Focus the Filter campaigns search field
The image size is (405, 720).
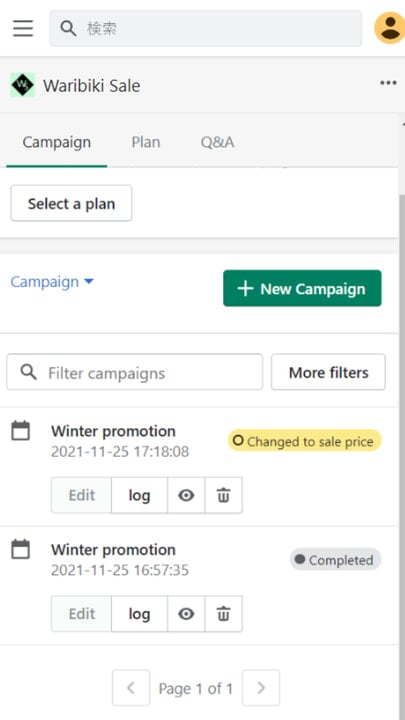[x=135, y=372]
